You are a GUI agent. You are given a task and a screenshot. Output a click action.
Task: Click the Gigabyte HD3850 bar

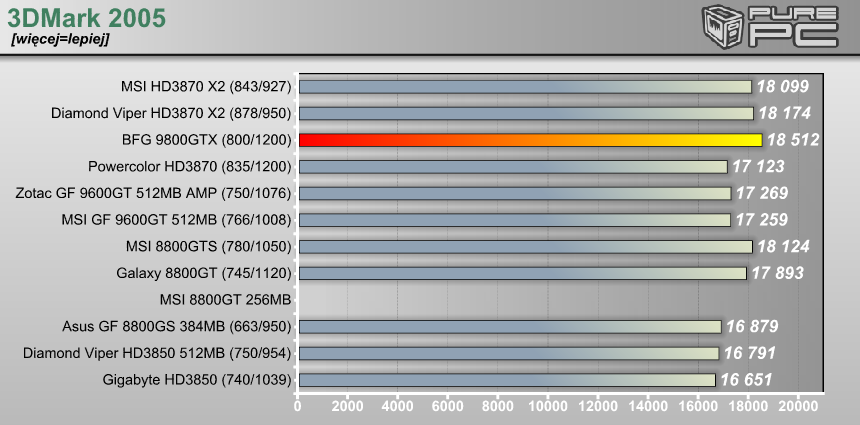click(507, 380)
